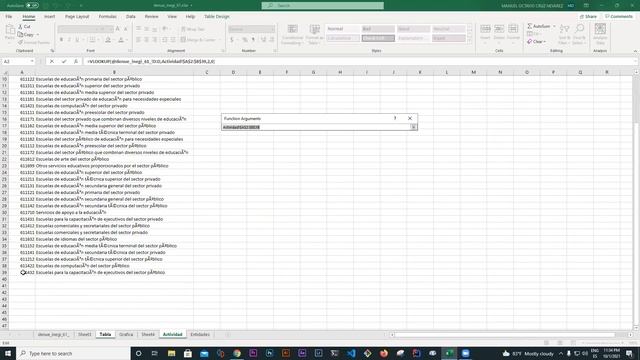Open the Font dialog launcher
Image resolution: width=640 pixels, height=360 pixels.
[x=130, y=51]
